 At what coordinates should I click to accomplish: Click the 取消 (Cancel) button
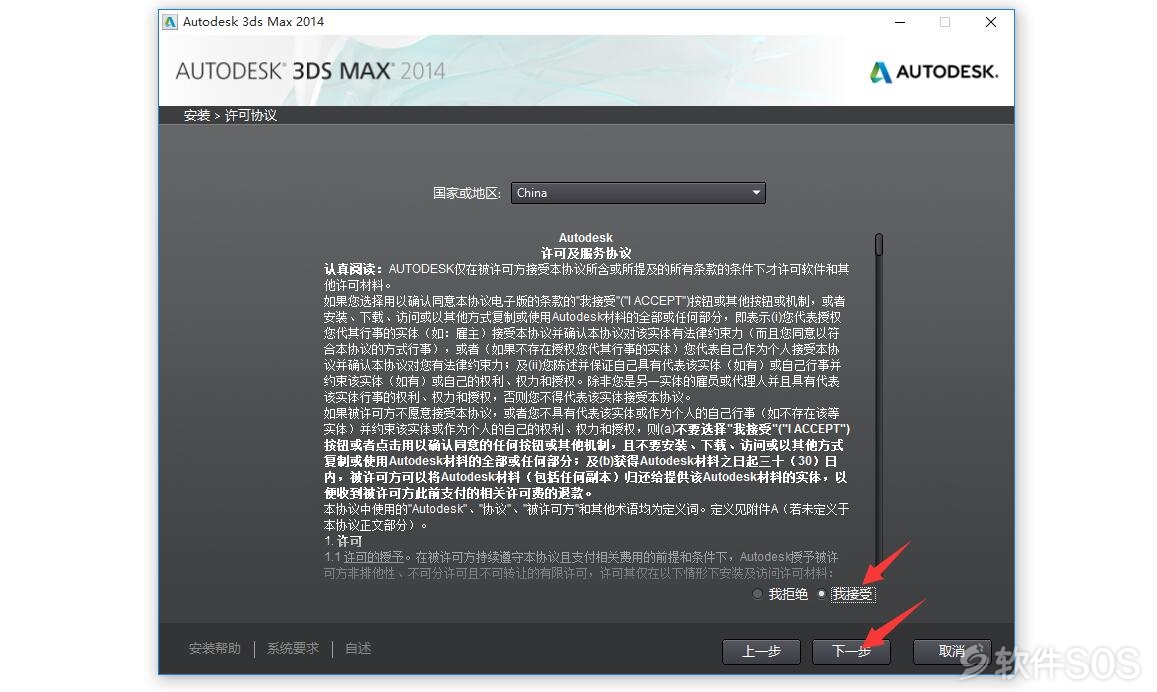(952, 651)
